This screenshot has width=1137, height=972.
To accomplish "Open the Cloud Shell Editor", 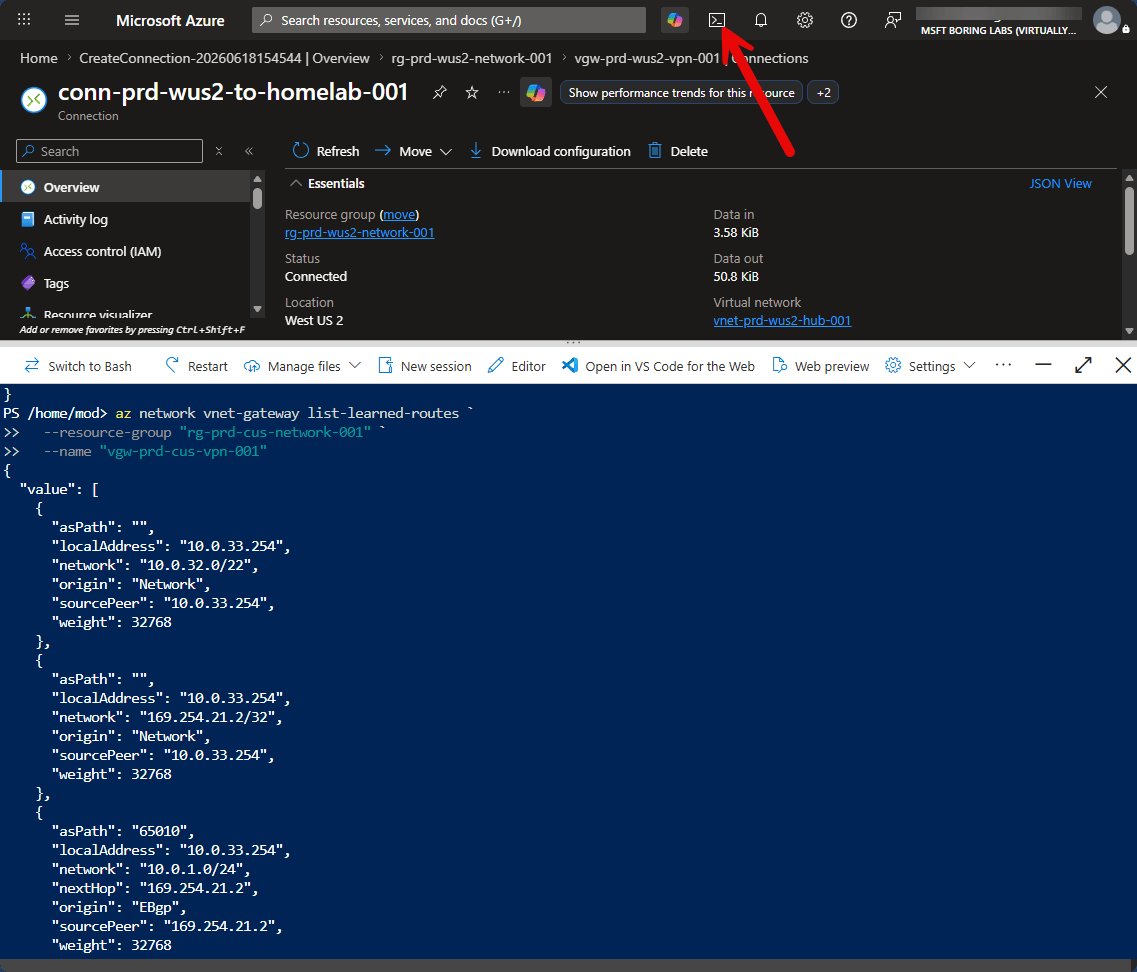I will pyautogui.click(x=516, y=366).
